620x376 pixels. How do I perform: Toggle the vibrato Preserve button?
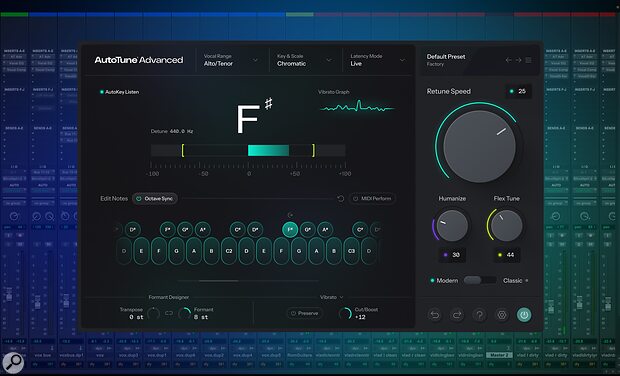point(304,313)
